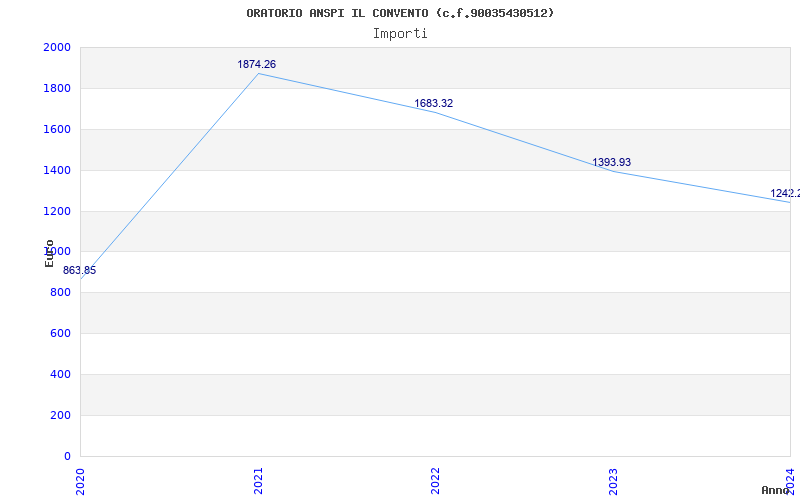Click the Importi subtitle

tap(400, 34)
